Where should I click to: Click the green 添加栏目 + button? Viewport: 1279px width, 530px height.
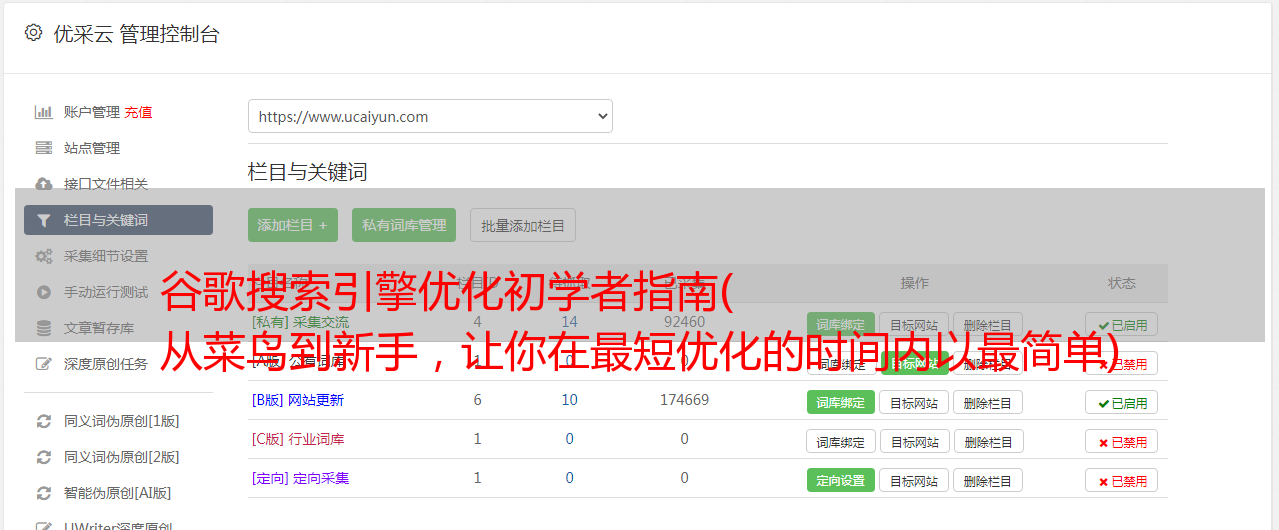pos(293,225)
